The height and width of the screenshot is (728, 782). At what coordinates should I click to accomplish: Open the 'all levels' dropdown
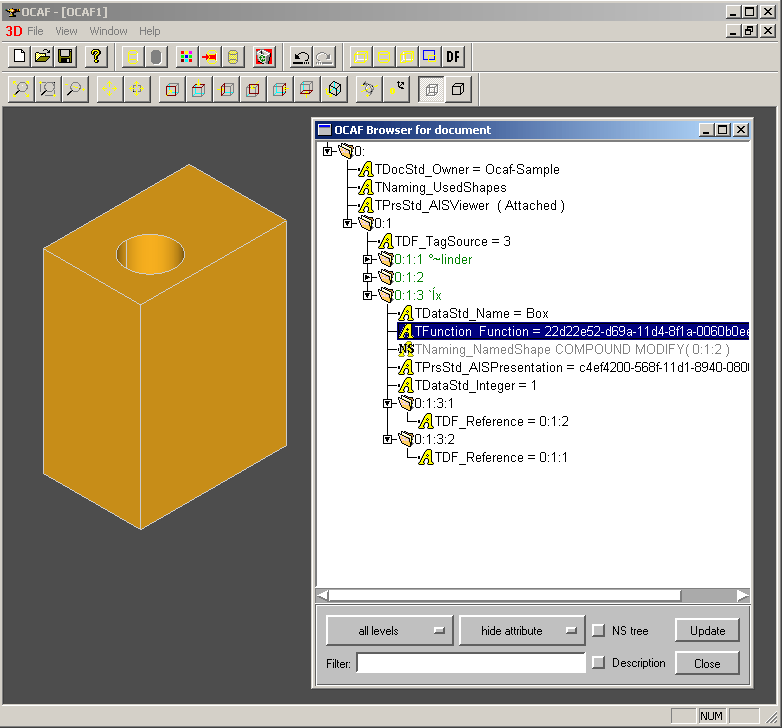pos(388,631)
